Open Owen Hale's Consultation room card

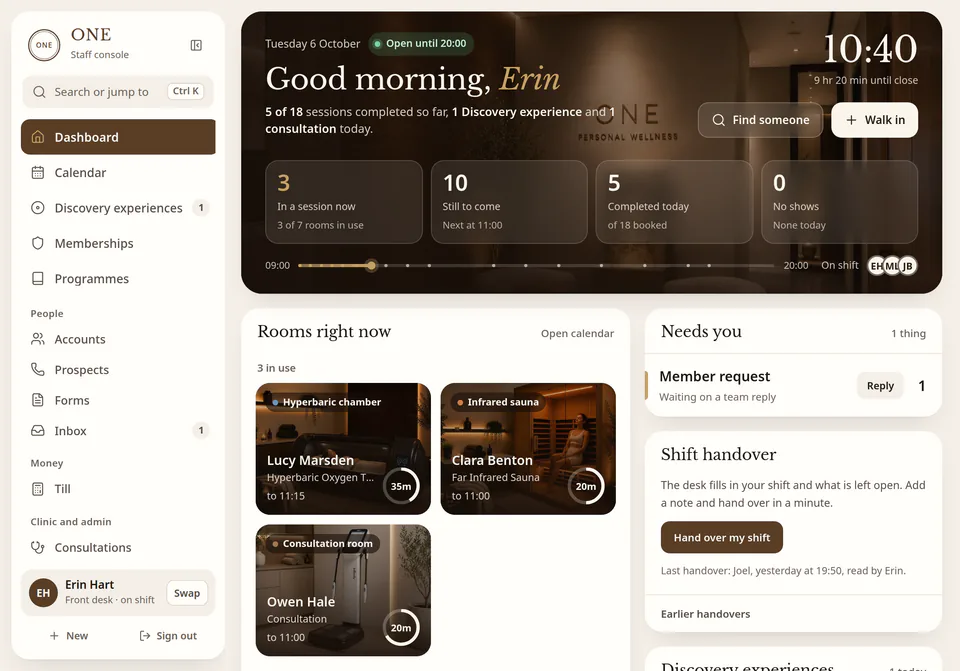(343, 590)
